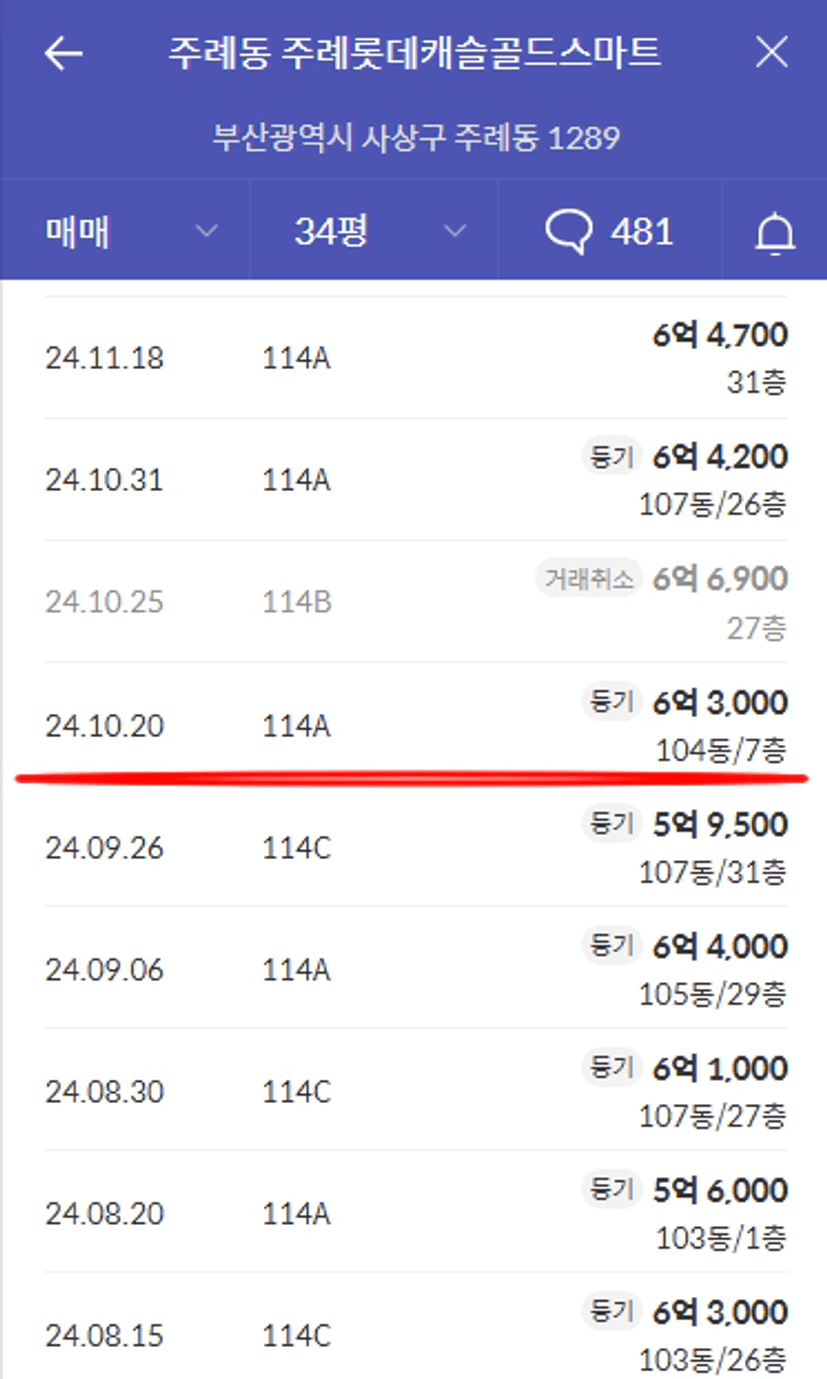Click the 거래취소 badge on 24.10.25 row
Viewport: 827px width, 1379px height.
coord(588,579)
